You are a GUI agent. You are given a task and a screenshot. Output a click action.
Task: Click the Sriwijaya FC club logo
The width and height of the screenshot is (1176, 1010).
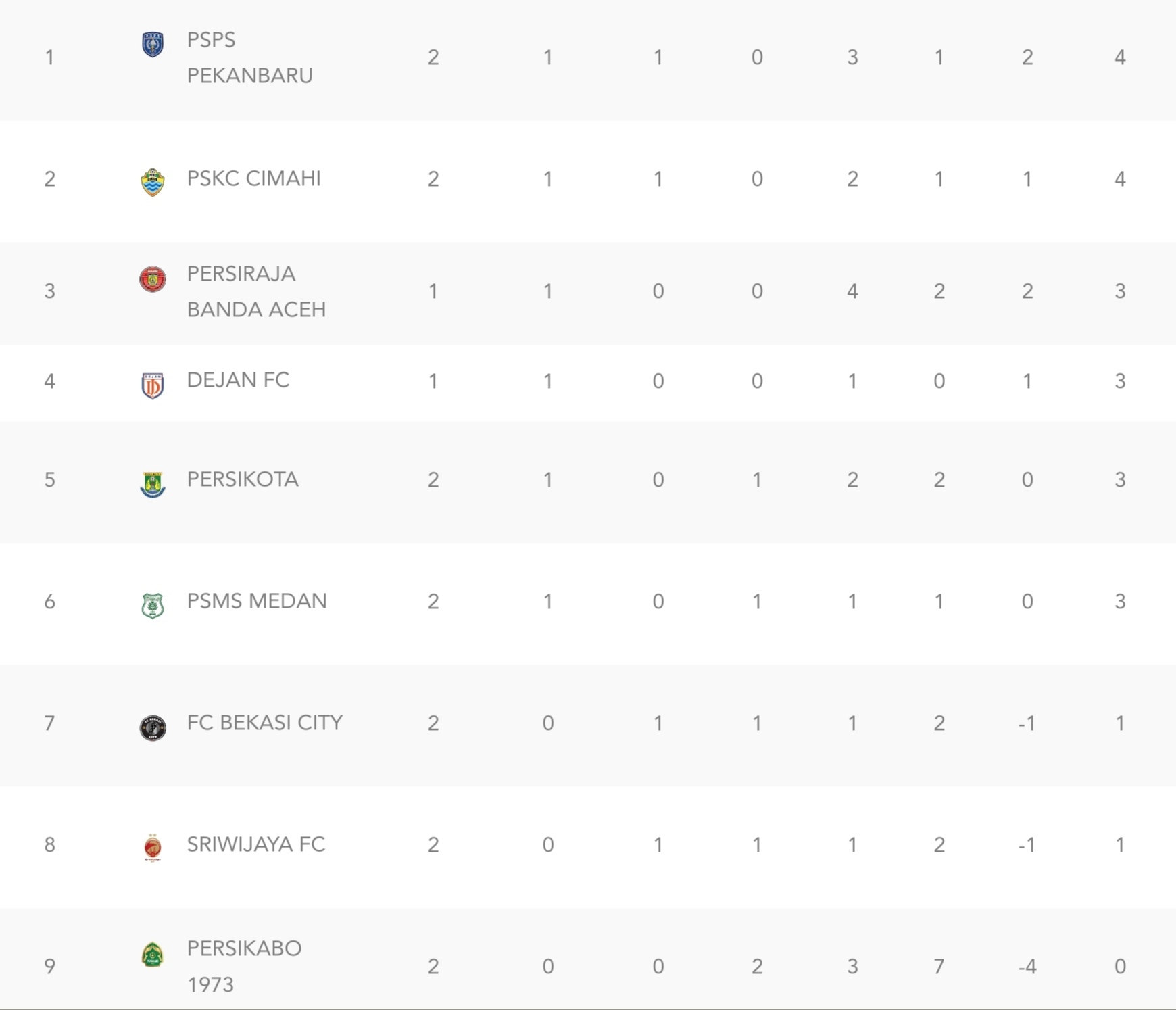(153, 848)
